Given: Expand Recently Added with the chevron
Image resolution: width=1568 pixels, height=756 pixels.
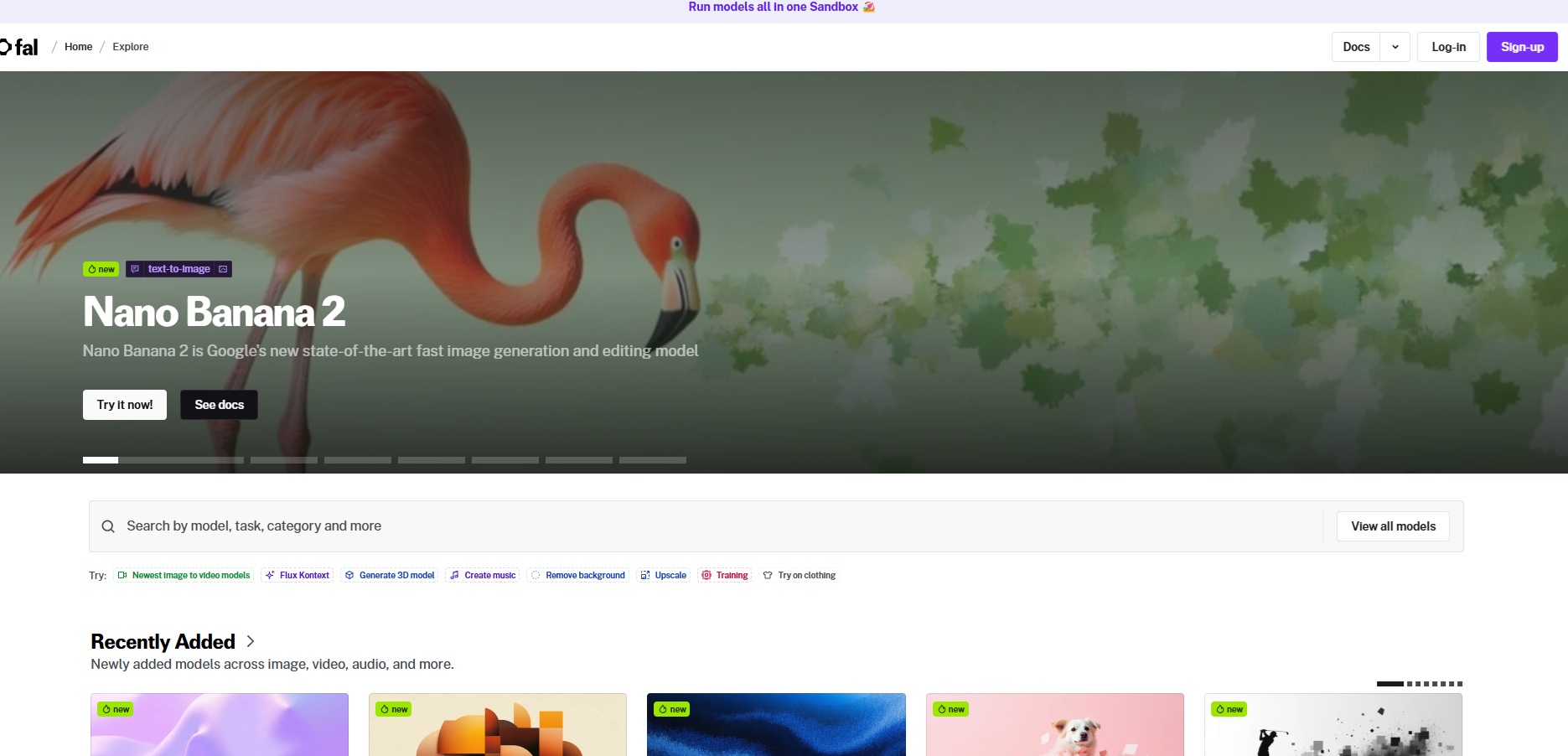Looking at the screenshot, I should click(251, 641).
